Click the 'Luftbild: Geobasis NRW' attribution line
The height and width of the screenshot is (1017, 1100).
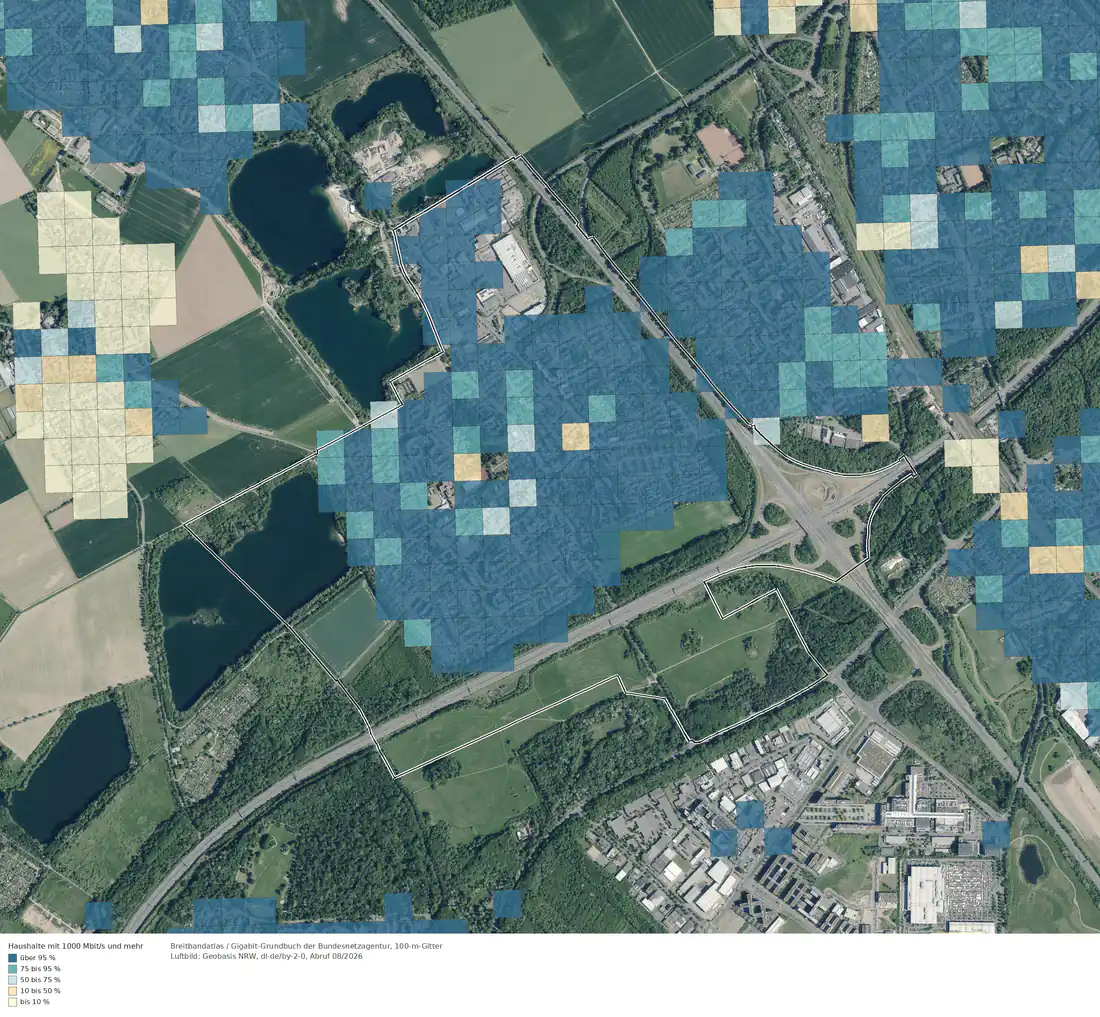pos(267,956)
